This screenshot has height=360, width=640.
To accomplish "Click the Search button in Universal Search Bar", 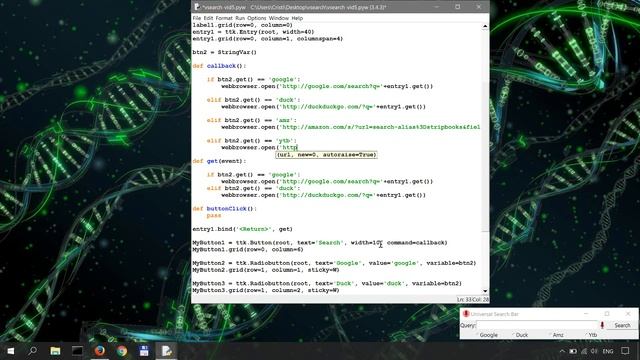I will pos(622,325).
